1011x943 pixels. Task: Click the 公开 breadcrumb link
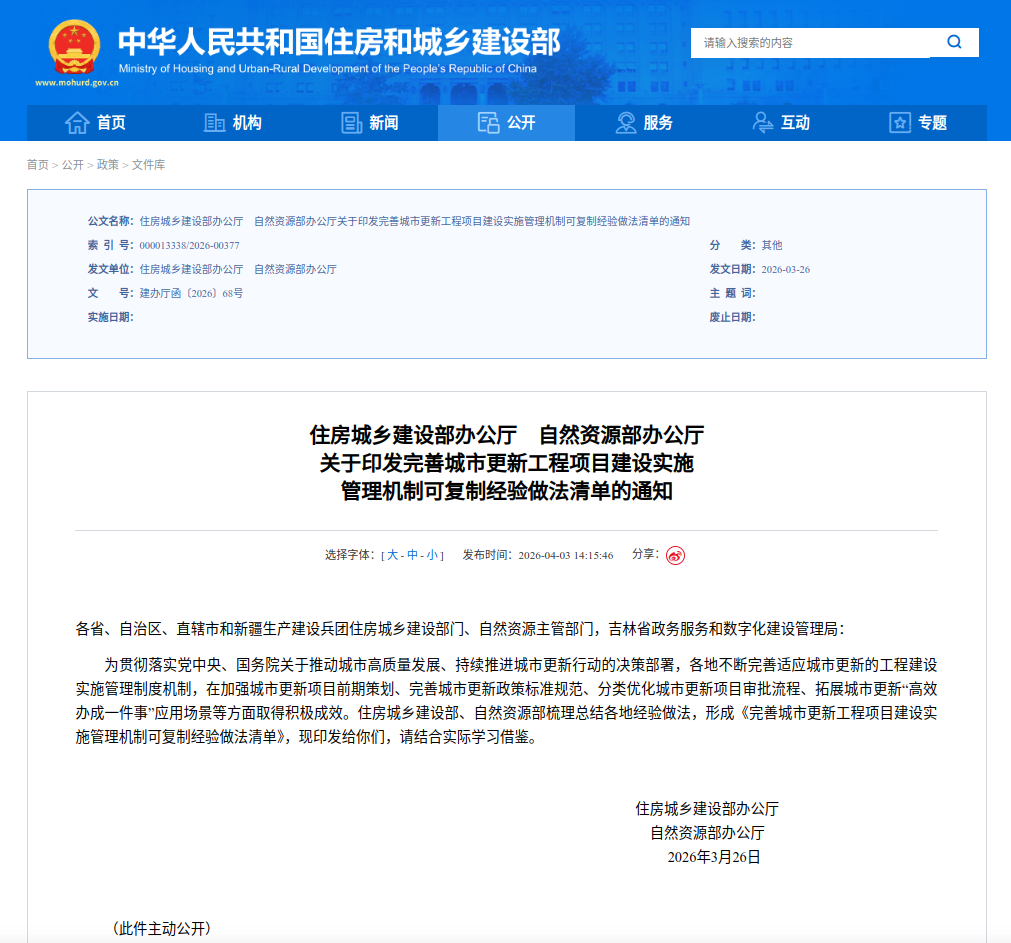coord(72,165)
